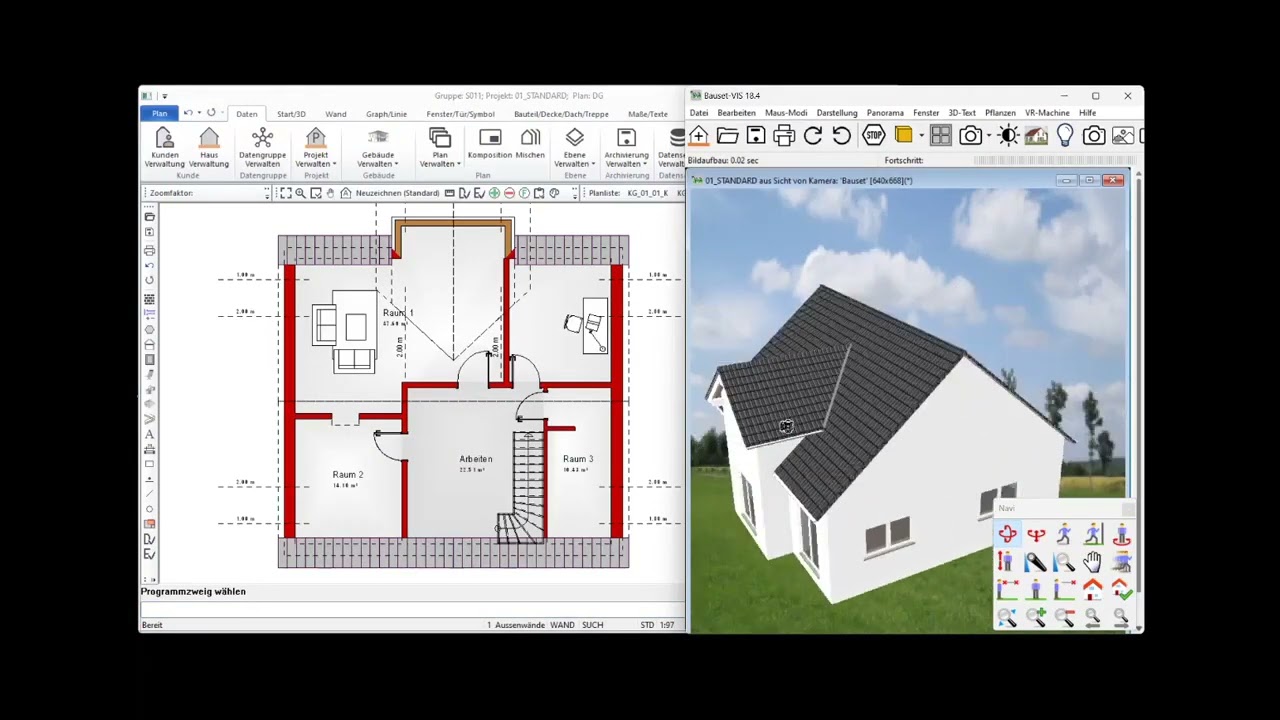This screenshot has width=1280, height=720.
Task: Open the blue Plan file tab
Action: pyautogui.click(x=160, y=114)
